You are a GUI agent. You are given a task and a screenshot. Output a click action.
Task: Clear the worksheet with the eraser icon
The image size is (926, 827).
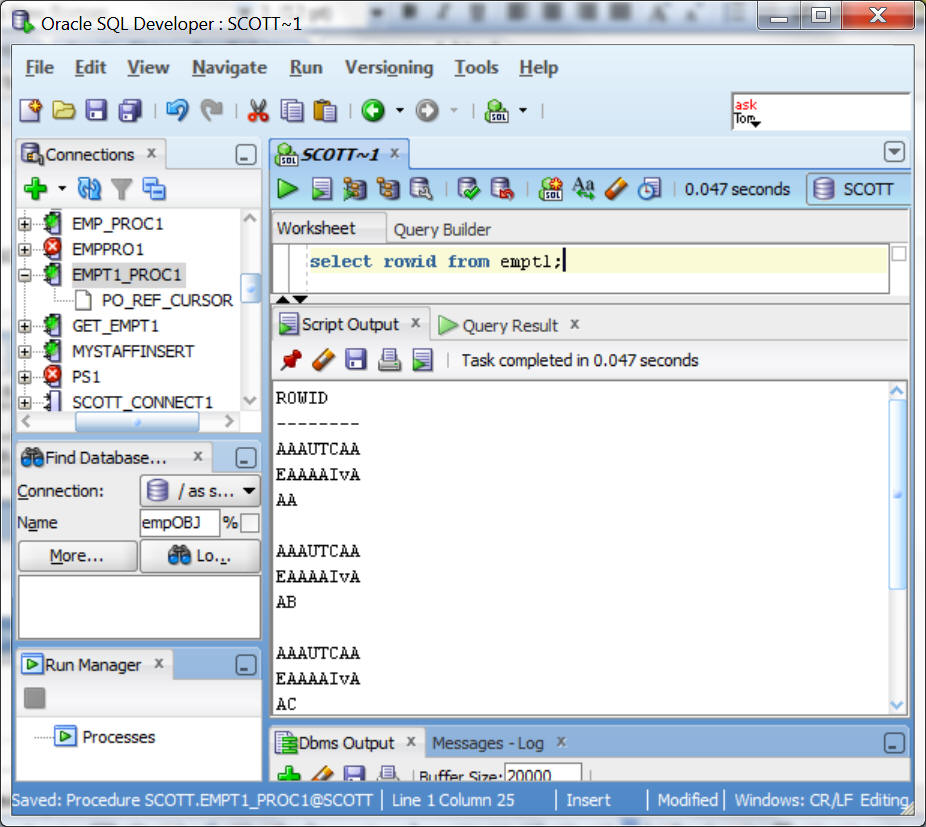616,189
